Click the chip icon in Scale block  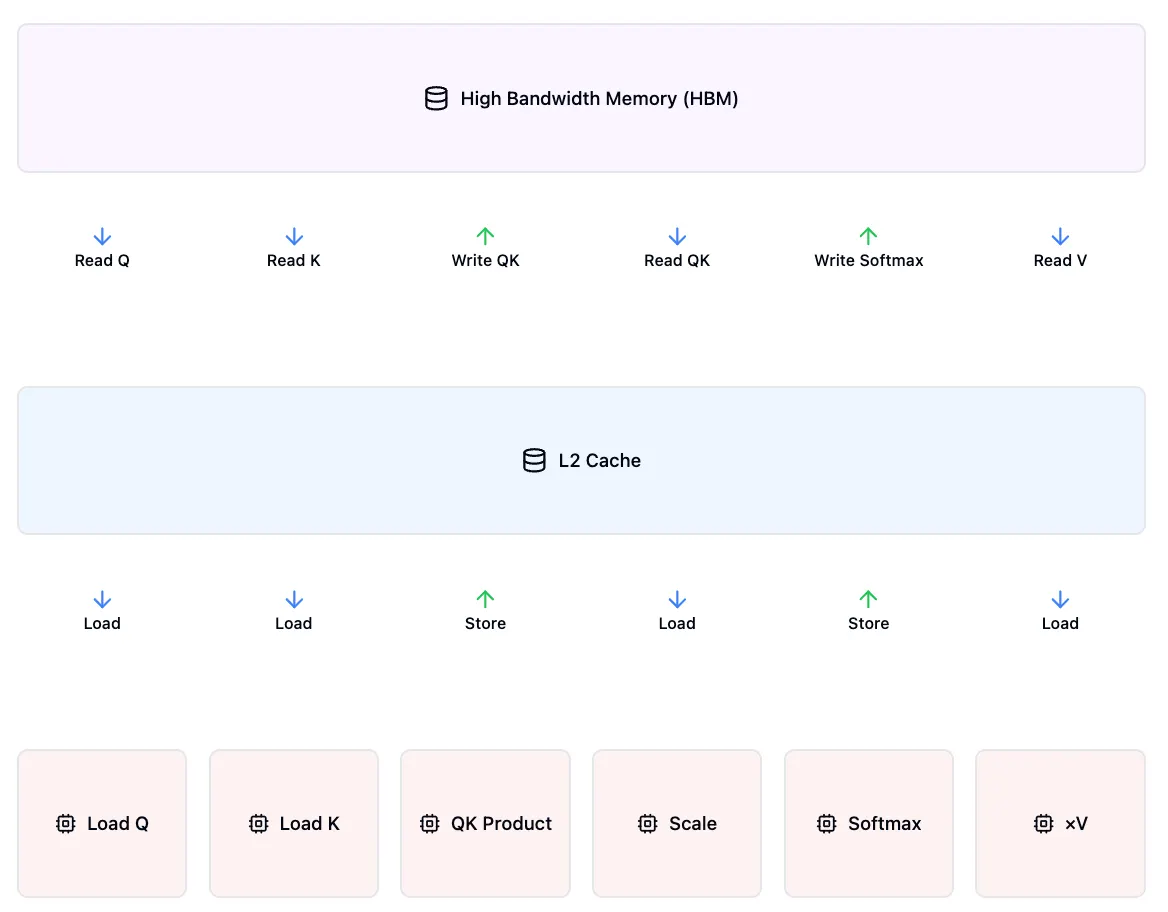point(648,824)
